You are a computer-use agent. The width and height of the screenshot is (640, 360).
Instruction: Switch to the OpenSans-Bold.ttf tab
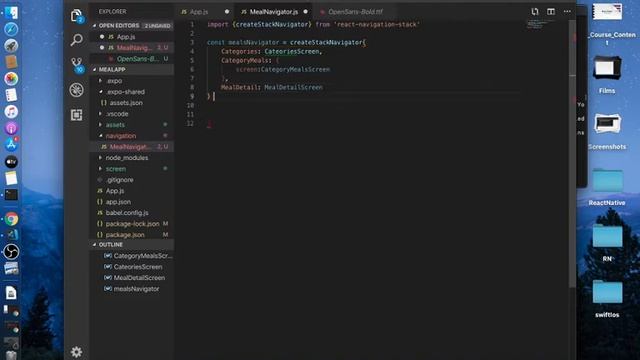coord(355,12)
